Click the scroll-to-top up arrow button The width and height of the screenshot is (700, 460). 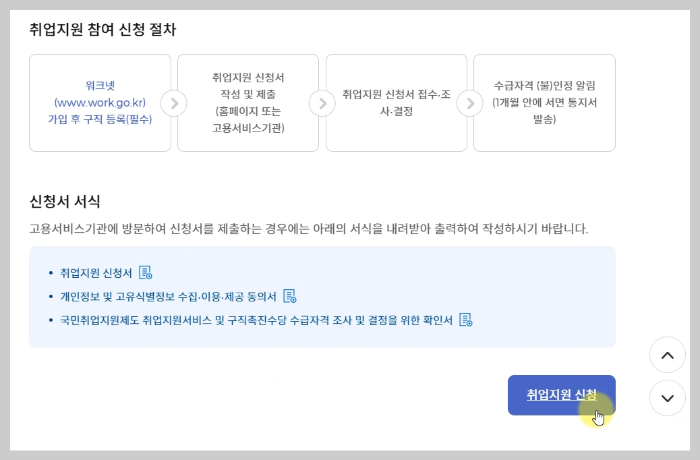(x=667, y=355)
